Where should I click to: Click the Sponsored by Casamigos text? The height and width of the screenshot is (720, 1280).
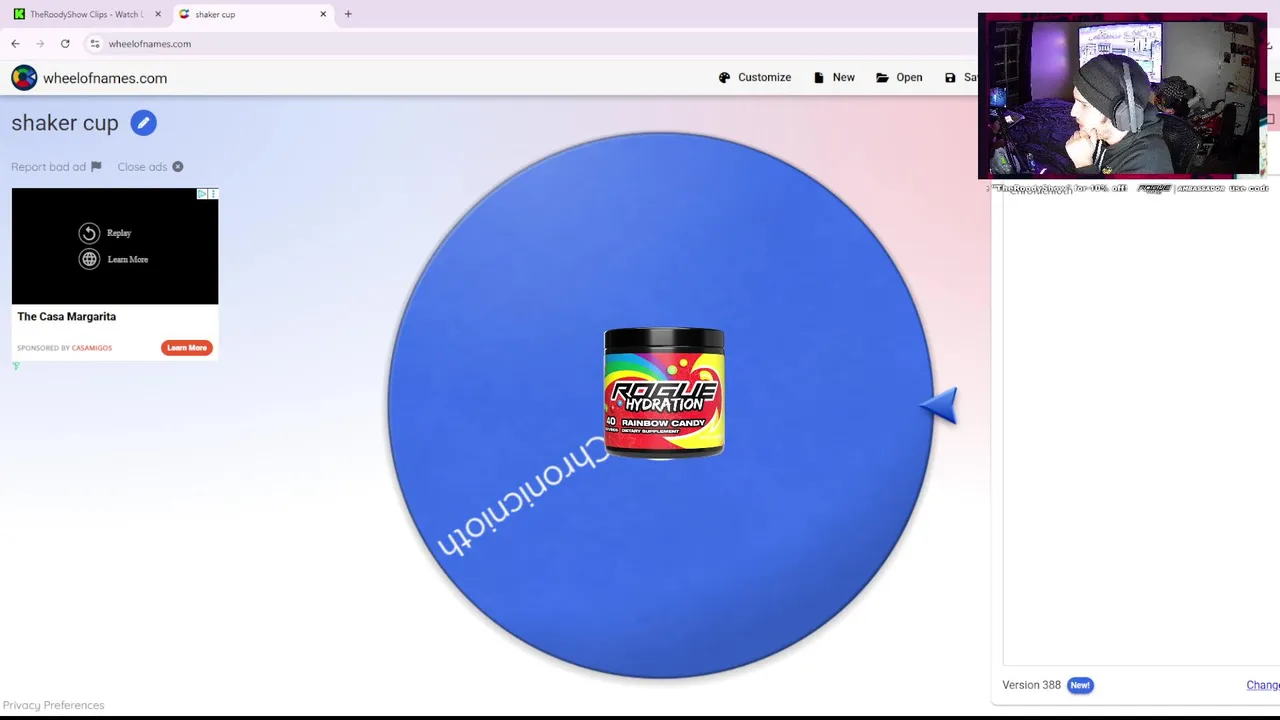[x=64, y=348]
